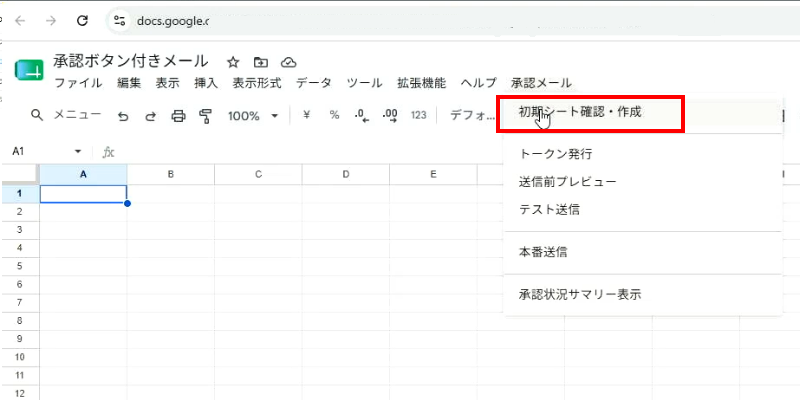Open 123 more formats dropdown
Viewport: 800px width, 400px height.
coord(418,115)
